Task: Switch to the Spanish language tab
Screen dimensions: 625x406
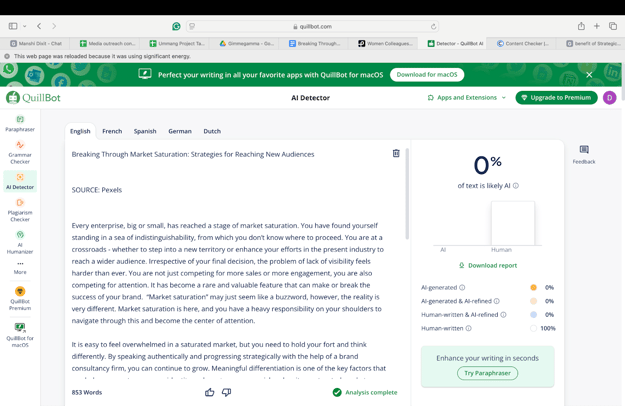Action: click(145, 131)
